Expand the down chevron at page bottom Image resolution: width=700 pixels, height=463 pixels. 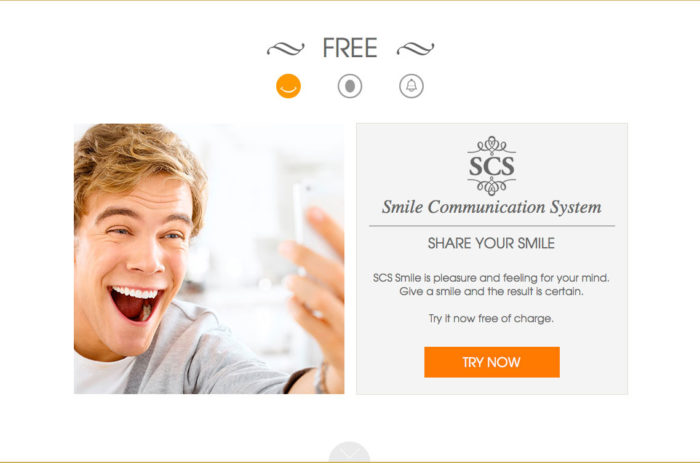pos(350,452)
